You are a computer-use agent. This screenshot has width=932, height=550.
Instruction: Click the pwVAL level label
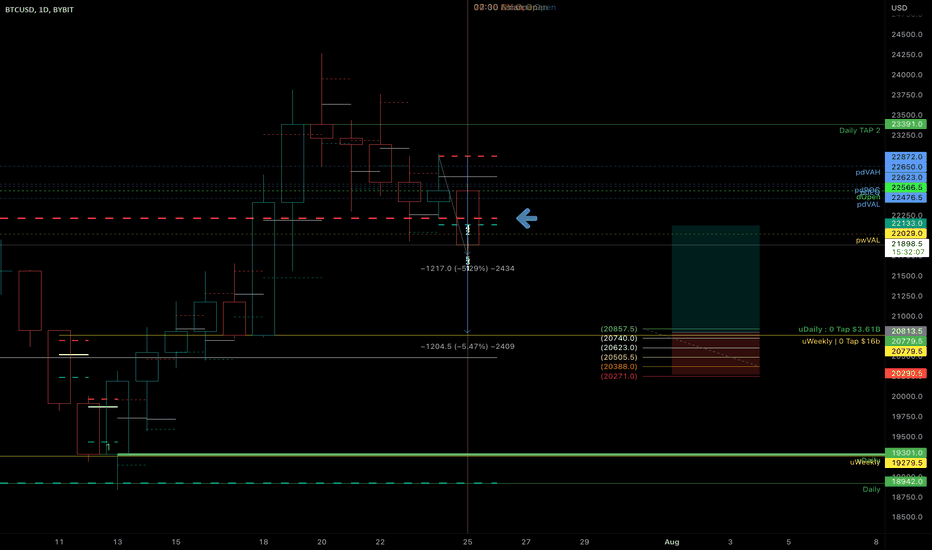click(x=868, y=240)
